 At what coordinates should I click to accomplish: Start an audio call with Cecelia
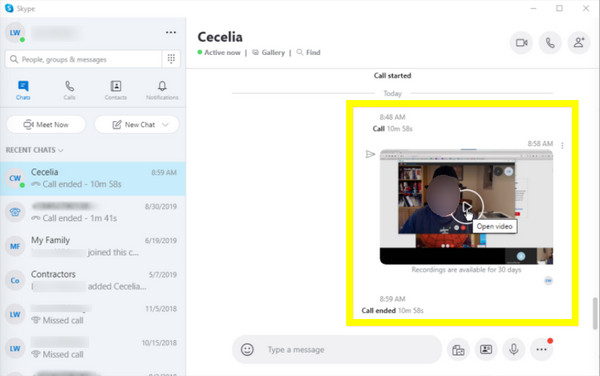(550, 43)
